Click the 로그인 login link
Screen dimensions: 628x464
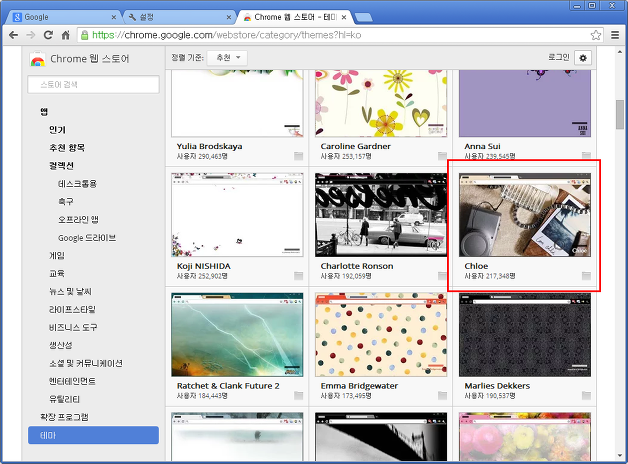coord(559,58)
